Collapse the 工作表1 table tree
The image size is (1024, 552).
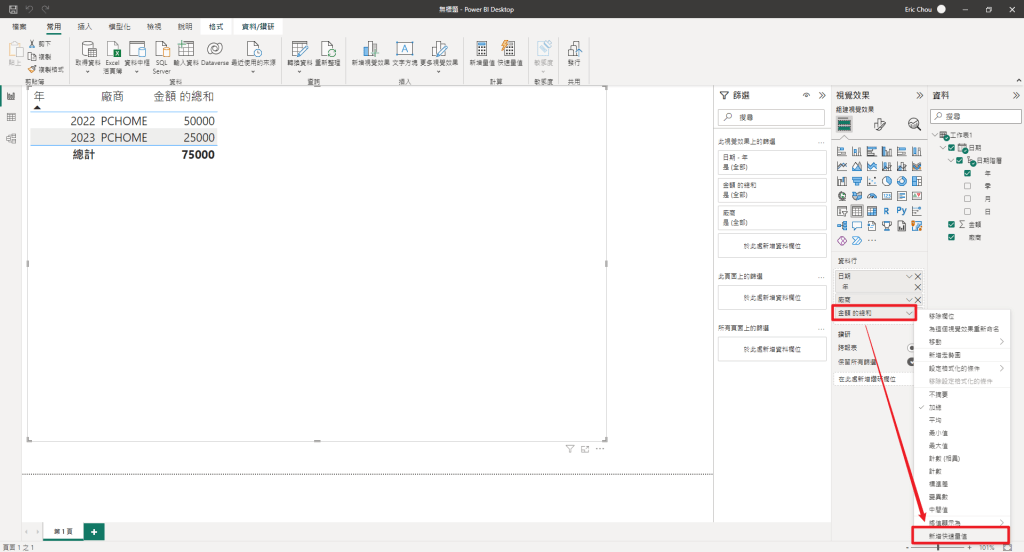tap(935, 135)
